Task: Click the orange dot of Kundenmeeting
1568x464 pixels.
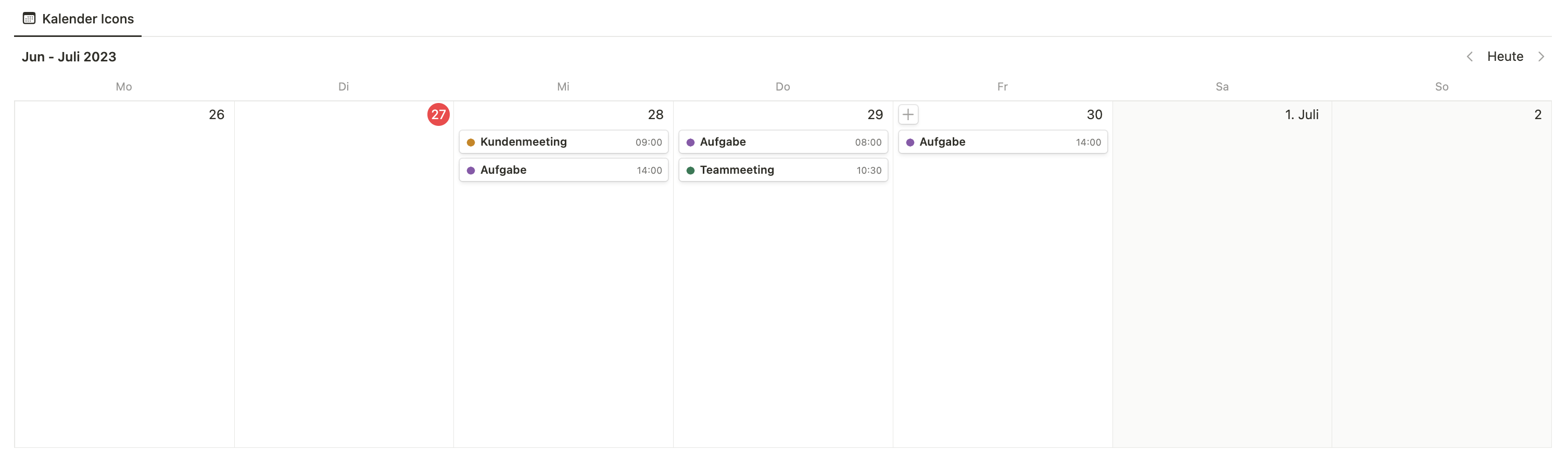Action: (x=471, y=143)
